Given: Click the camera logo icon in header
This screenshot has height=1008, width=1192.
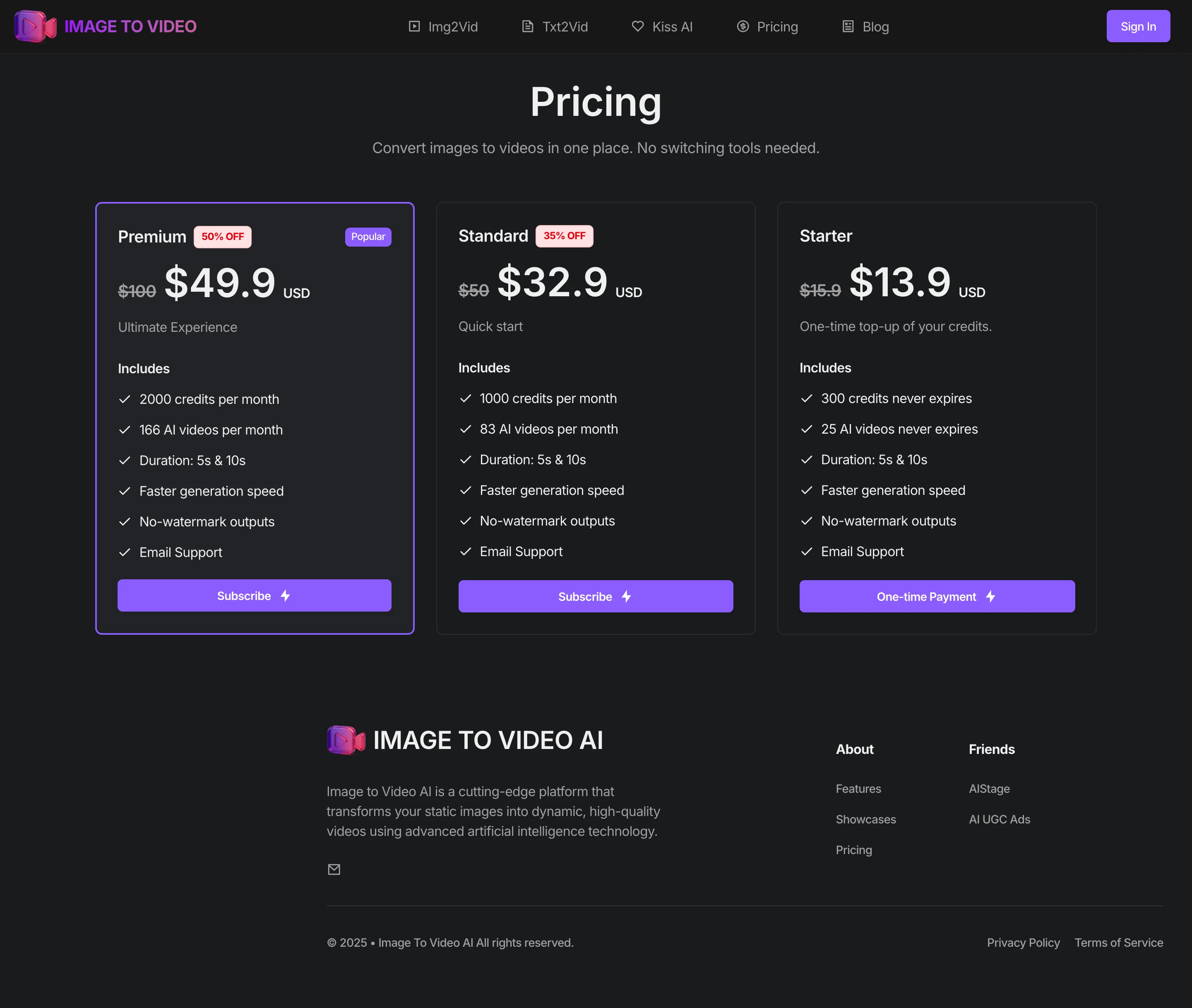Looking at the screenshot, I should 36,26.
